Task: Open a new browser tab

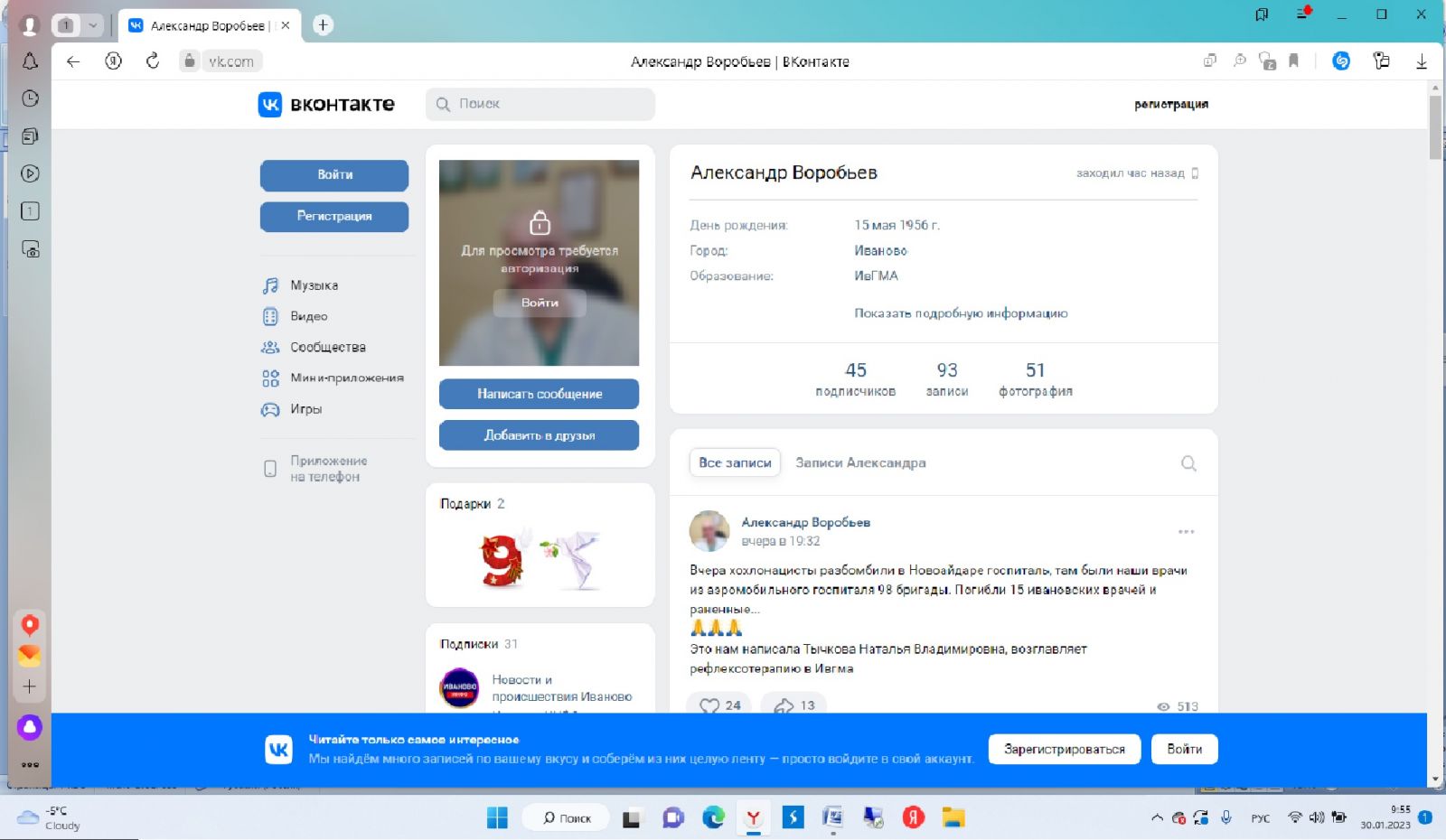Action: pos(323,25)
